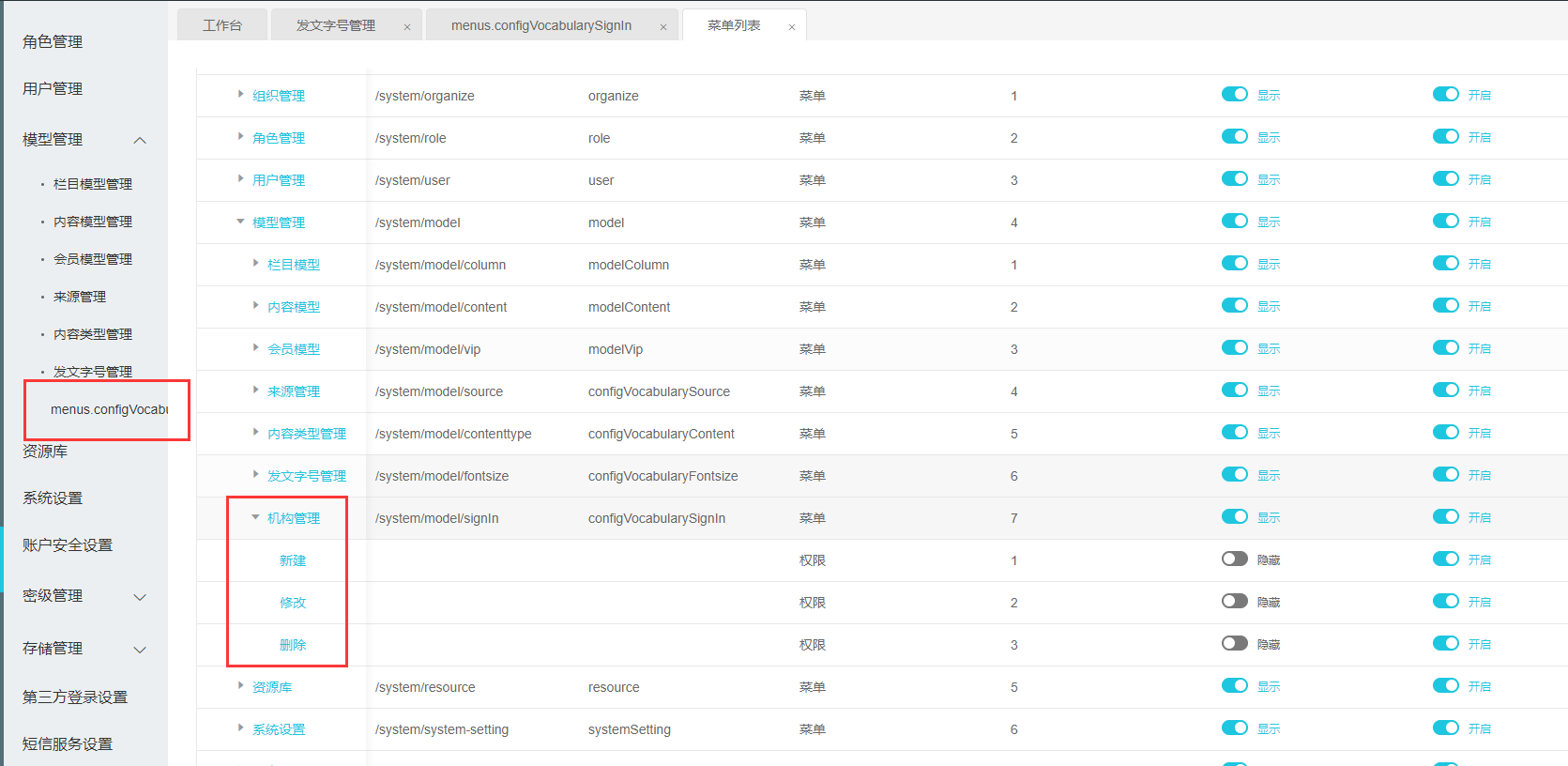The height and width of the screenshot is (766, 1568).
Task: Expand the 组织管理 tree row
Action: point(240,94)
